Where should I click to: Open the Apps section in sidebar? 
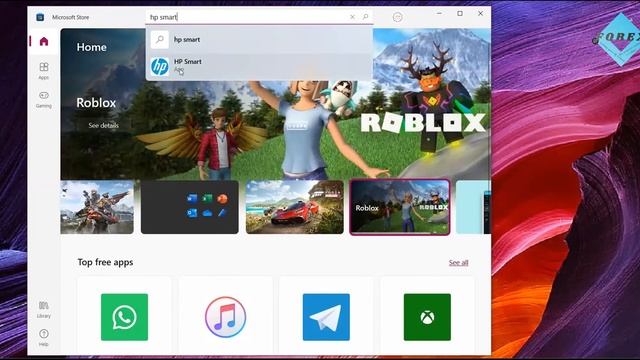pyautogui.click(x=44, y=71)
